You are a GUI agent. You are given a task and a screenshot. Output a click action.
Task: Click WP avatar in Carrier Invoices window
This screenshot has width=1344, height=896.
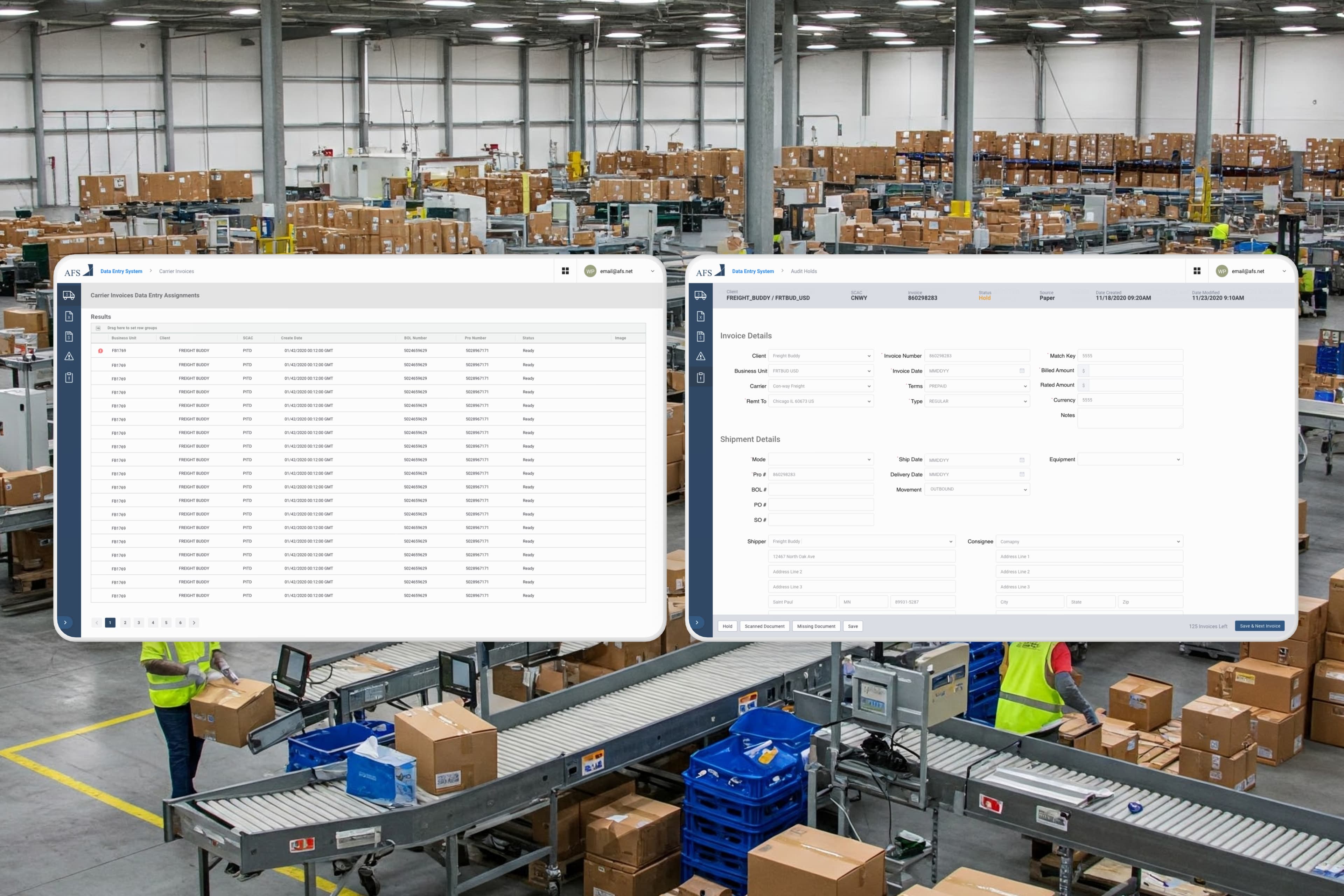590,271
